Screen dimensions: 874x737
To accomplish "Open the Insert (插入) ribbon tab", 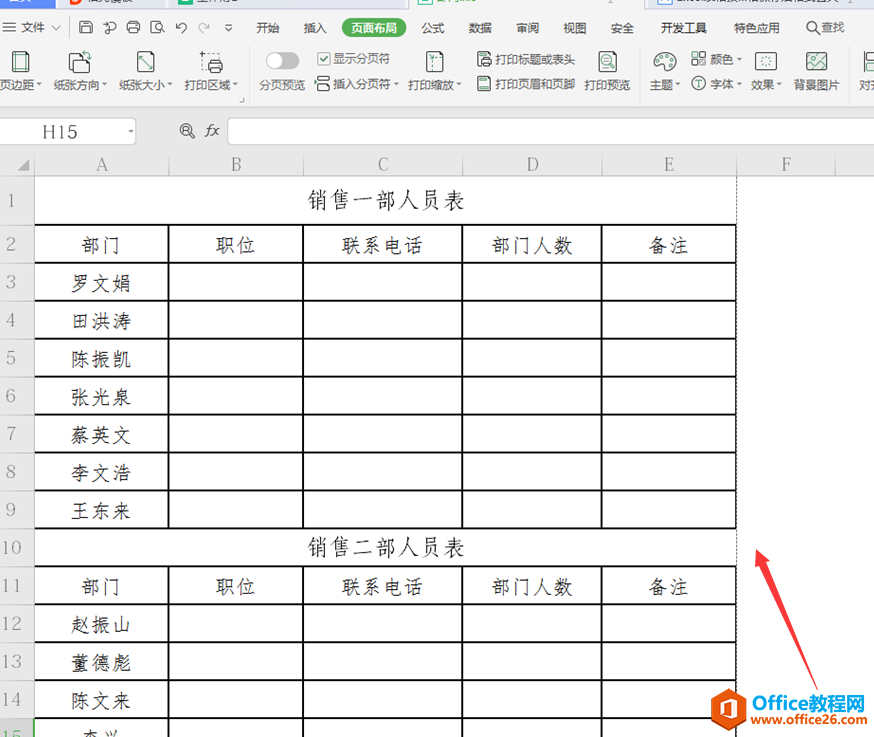I will pos(314,28).
